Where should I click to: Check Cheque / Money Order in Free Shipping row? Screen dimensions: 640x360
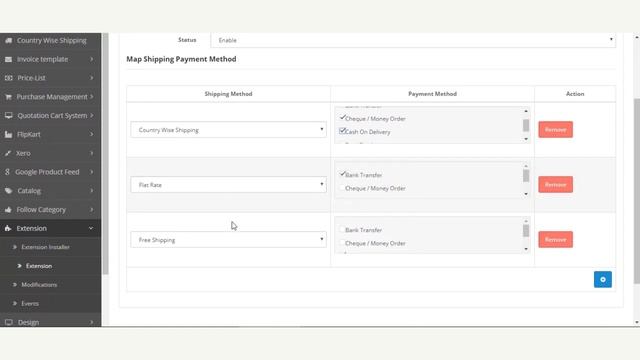pyautogui.click(x=342, y=243)
